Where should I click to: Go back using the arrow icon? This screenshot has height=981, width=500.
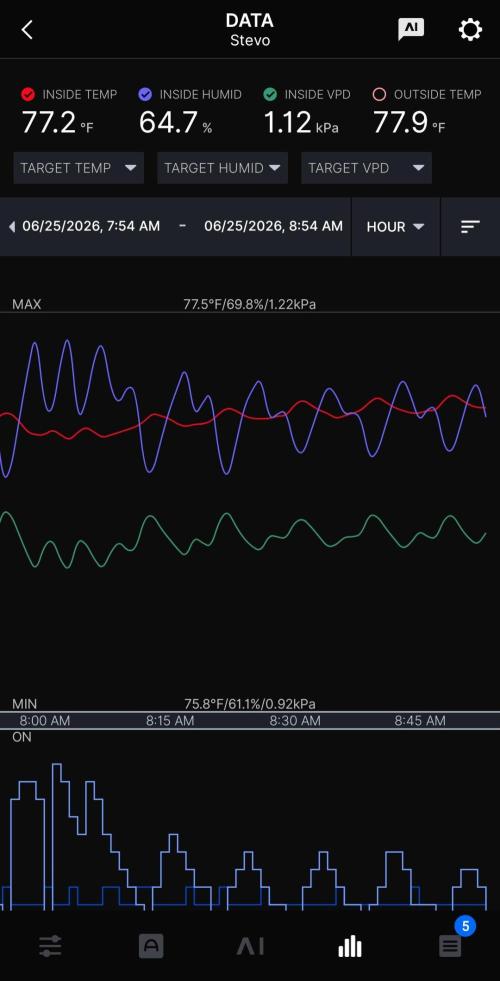(27, 29)
